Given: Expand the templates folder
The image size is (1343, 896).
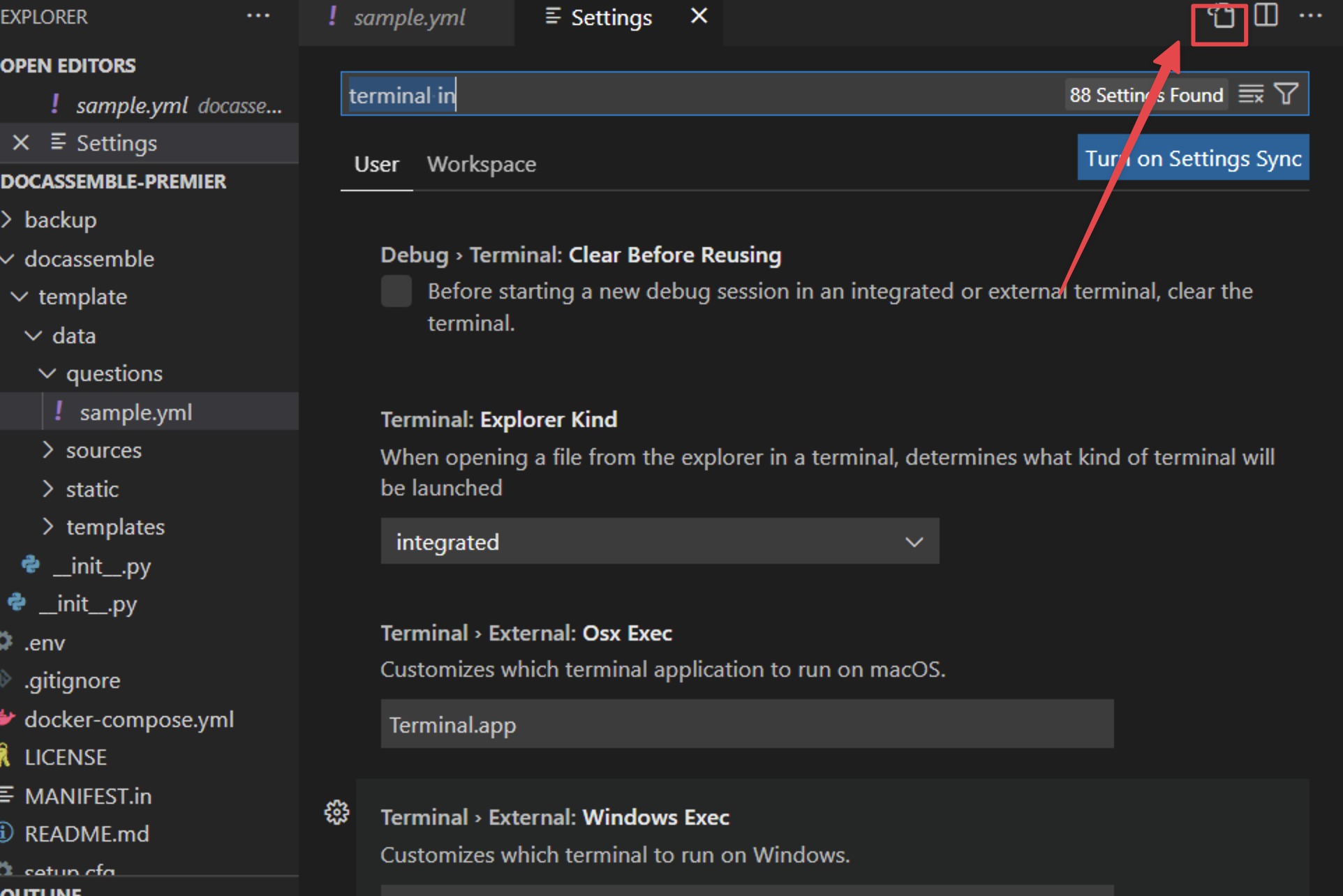Looking at the screenshot, I should 47,527.
